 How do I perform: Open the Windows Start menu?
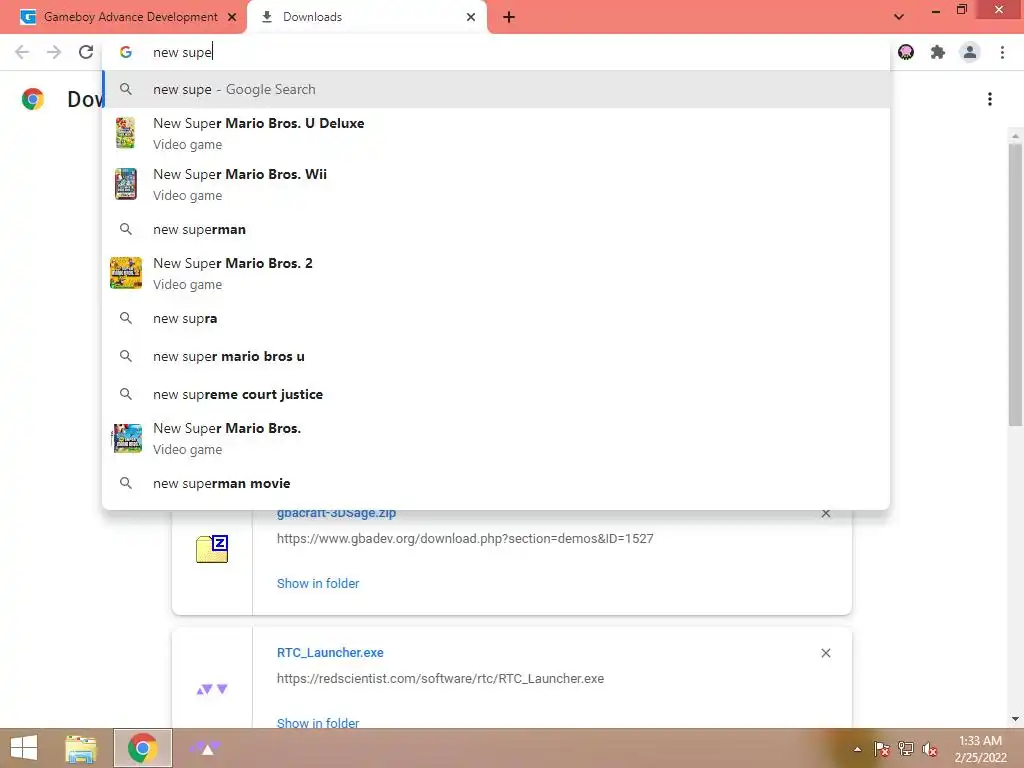pos(24,748)
